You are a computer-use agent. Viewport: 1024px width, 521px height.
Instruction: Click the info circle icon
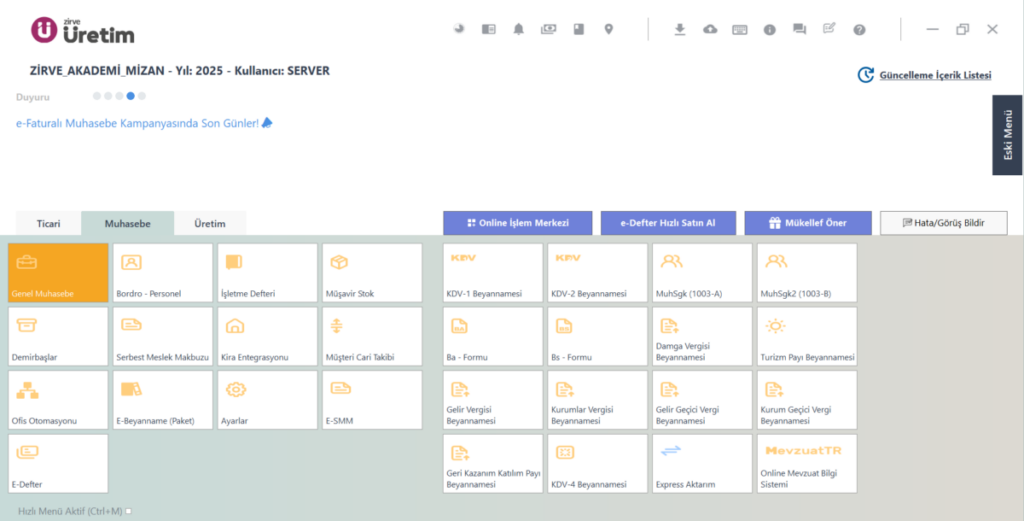click(770, 29)
